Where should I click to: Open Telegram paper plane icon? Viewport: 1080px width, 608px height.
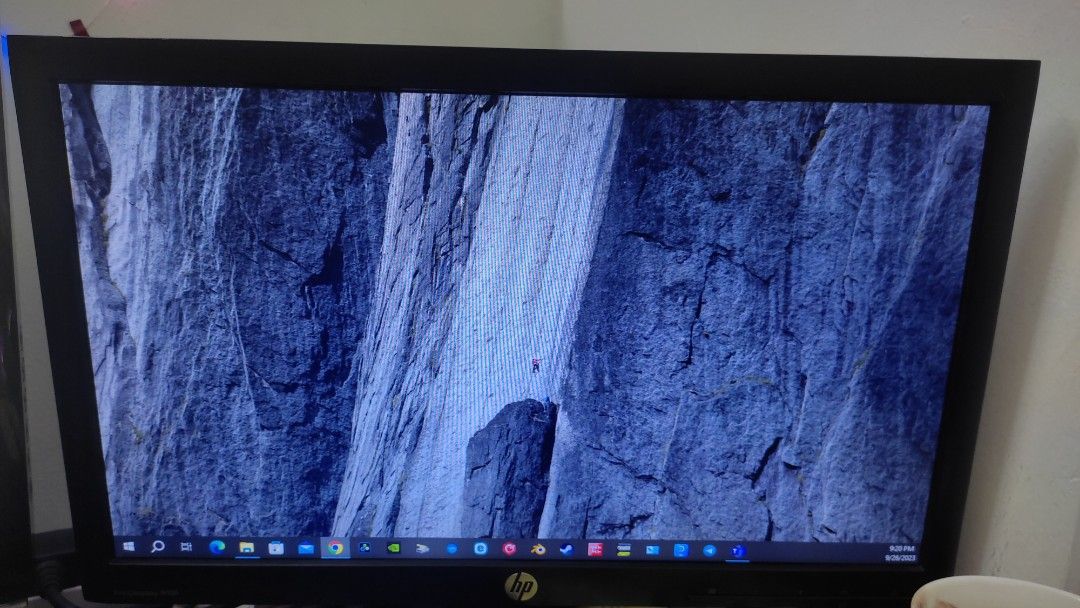coord(709,550)
